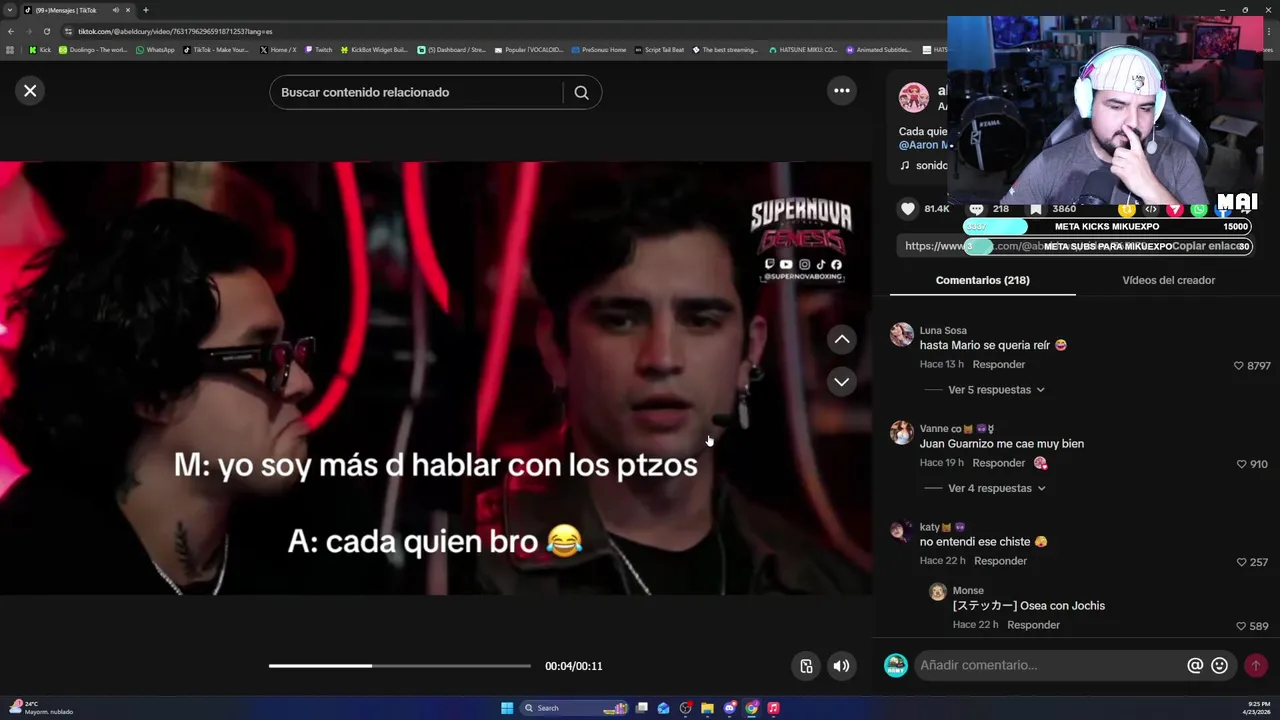1280x720 pixels.
Task: Open the Chrome taskbar icon
Action: (x=751, y=708)
